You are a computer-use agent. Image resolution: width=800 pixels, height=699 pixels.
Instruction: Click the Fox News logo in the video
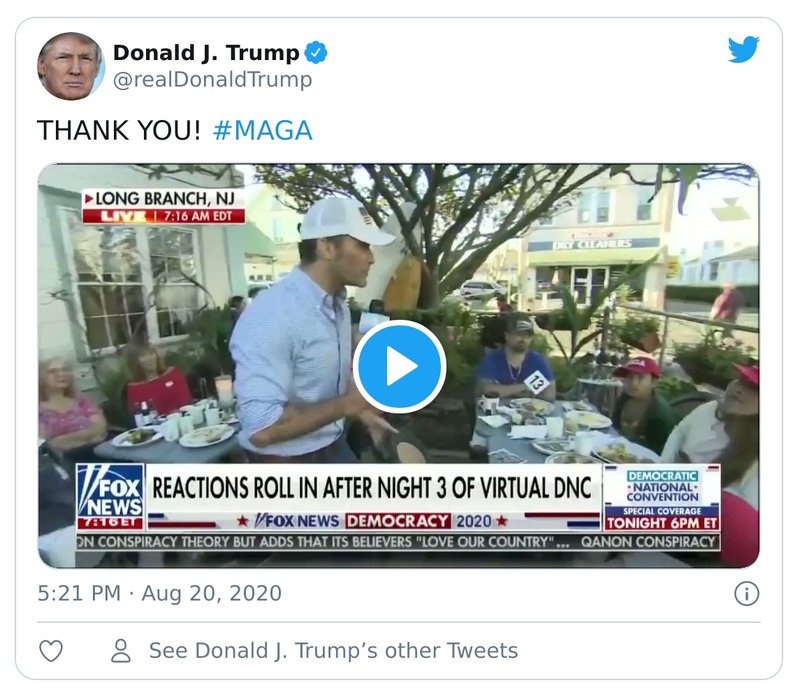click(x=109, y=491)
